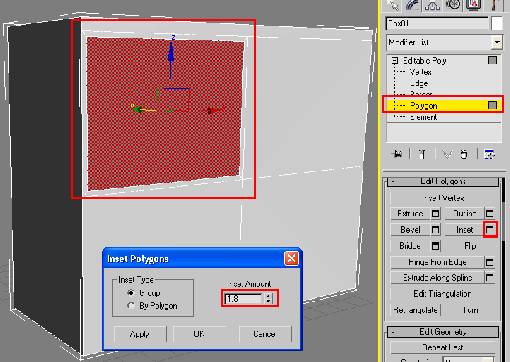Select the Element sub-object level
510x362 pixels.
(x=424, y=117)
